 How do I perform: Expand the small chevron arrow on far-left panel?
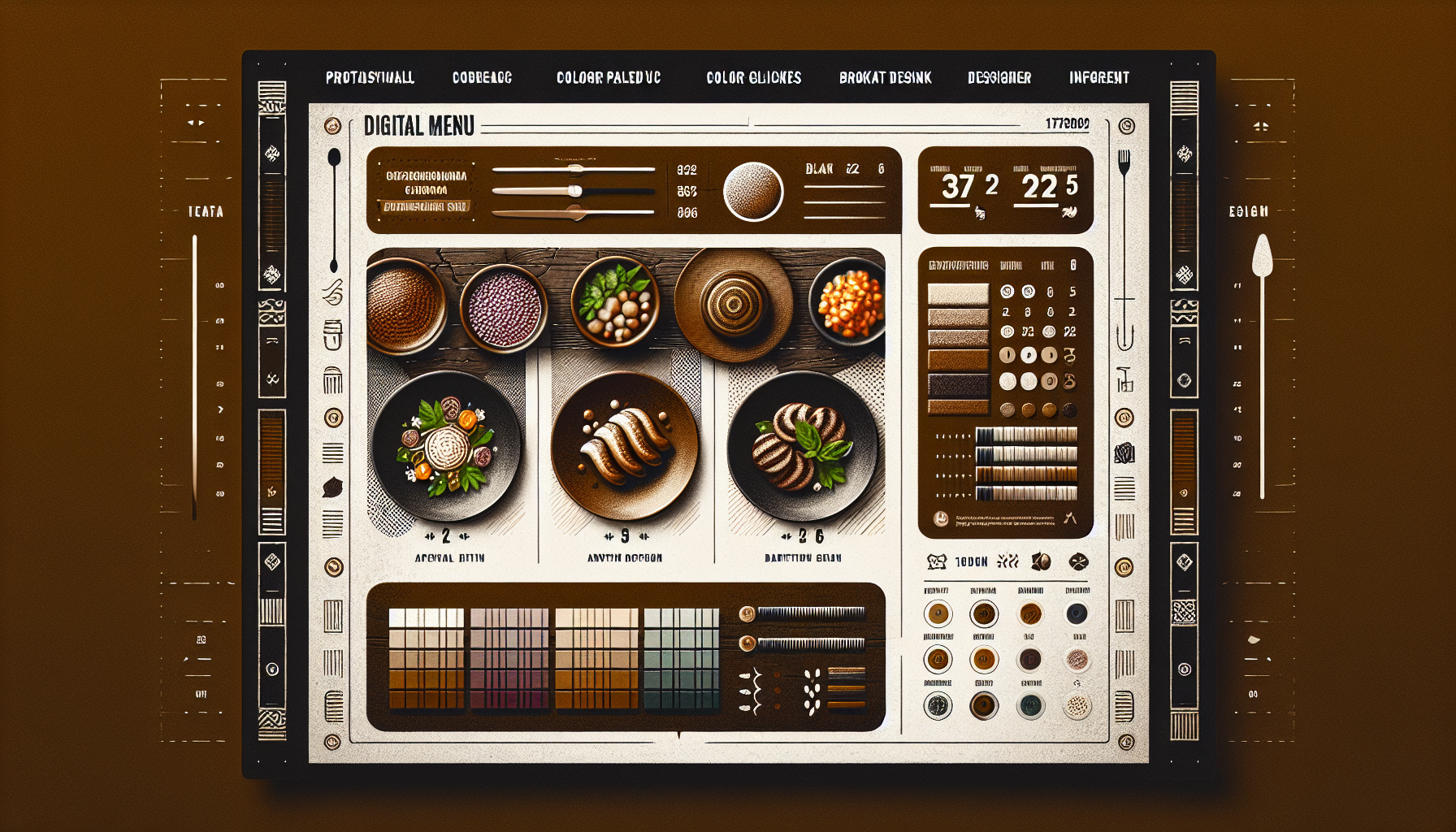click(x=220, y=409)
